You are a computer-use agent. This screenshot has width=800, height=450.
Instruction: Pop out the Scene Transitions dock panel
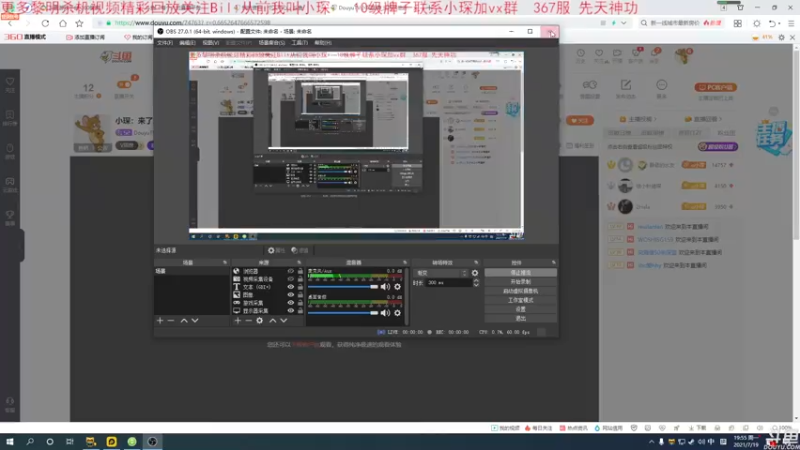pyautogui.click(x=476, y=263)
